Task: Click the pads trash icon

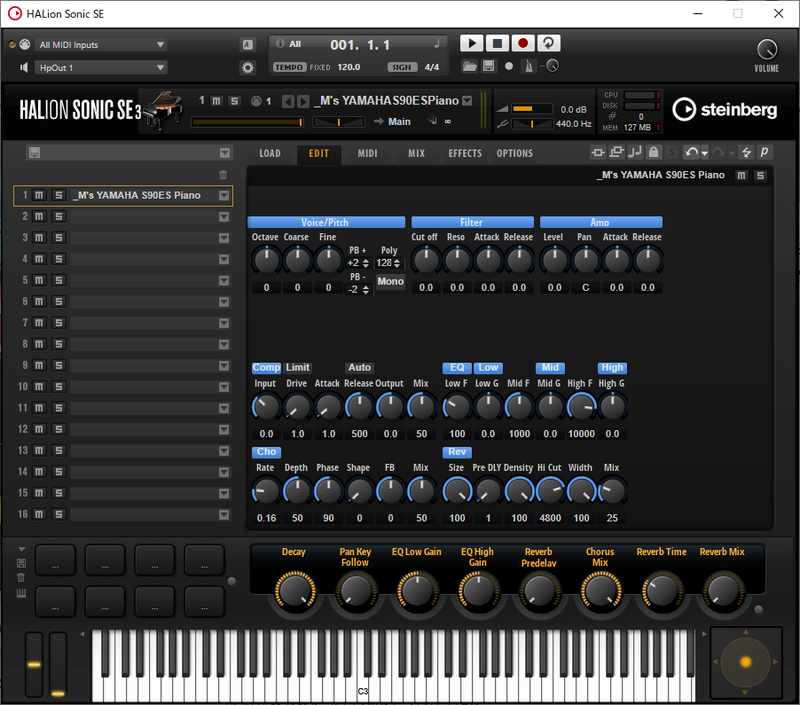Action: 21,577
